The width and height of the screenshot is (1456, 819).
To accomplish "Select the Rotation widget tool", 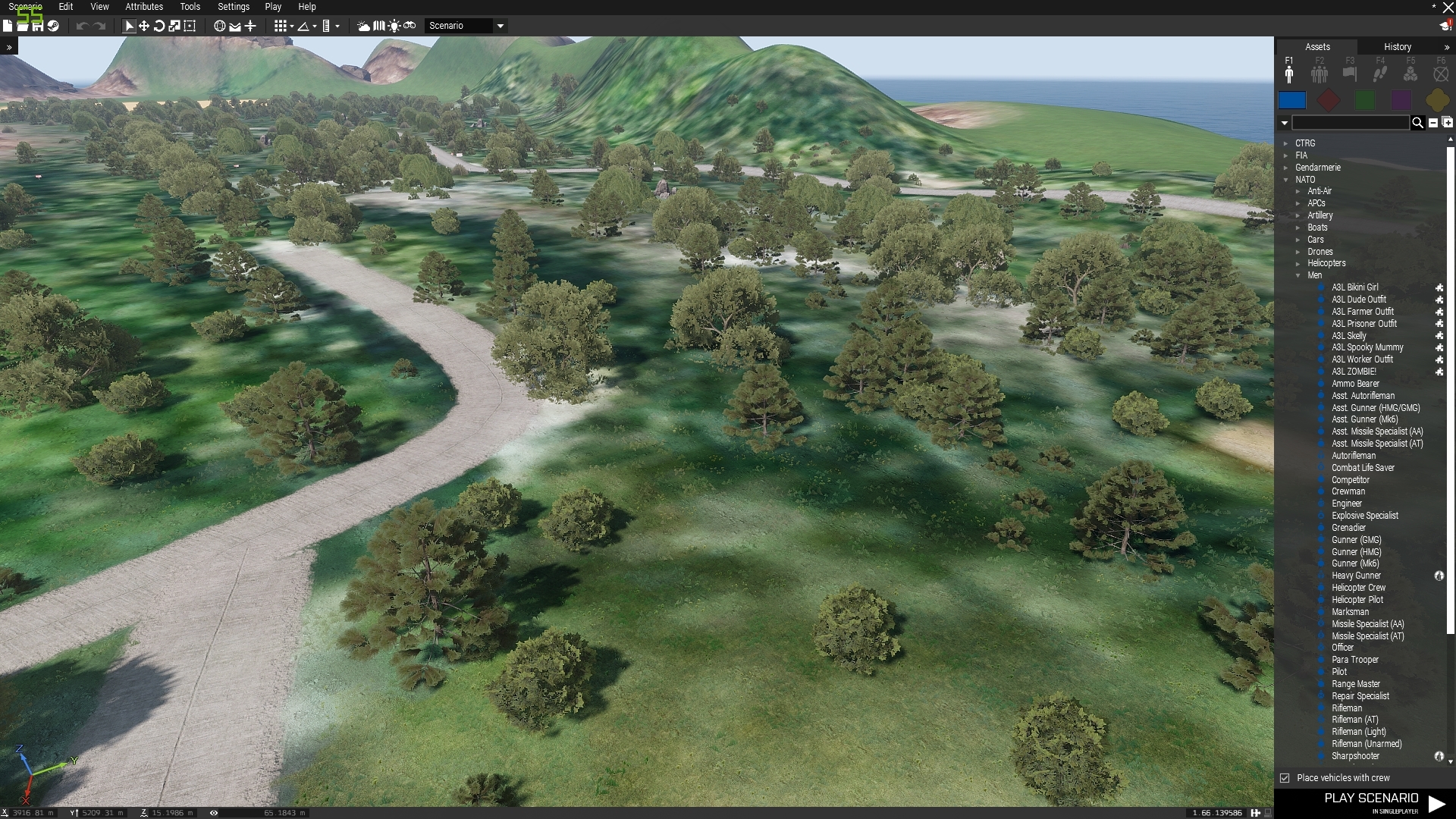I will [x=159, y=26].
